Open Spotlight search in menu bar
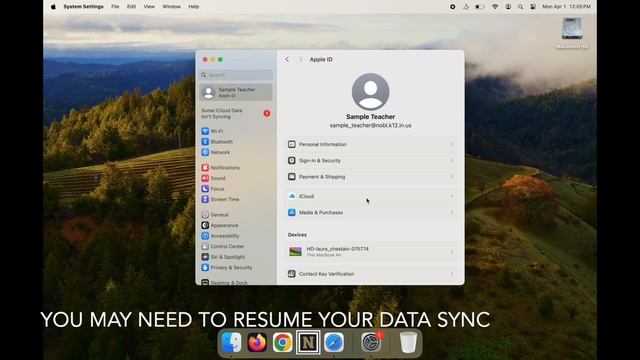Screen dimensions: 640x360 pyautogui.click(x=520, y=7)
